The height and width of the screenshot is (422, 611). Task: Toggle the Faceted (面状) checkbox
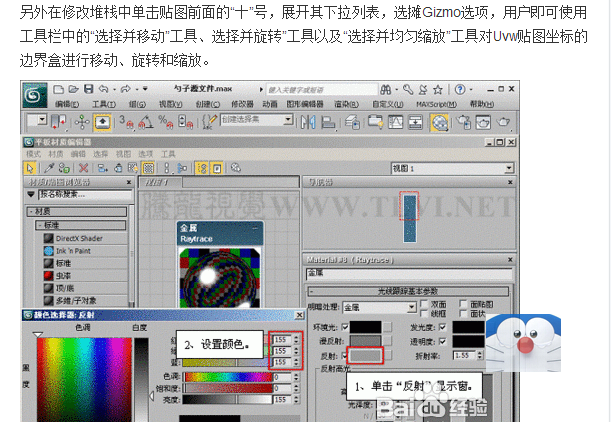[463, 313]
